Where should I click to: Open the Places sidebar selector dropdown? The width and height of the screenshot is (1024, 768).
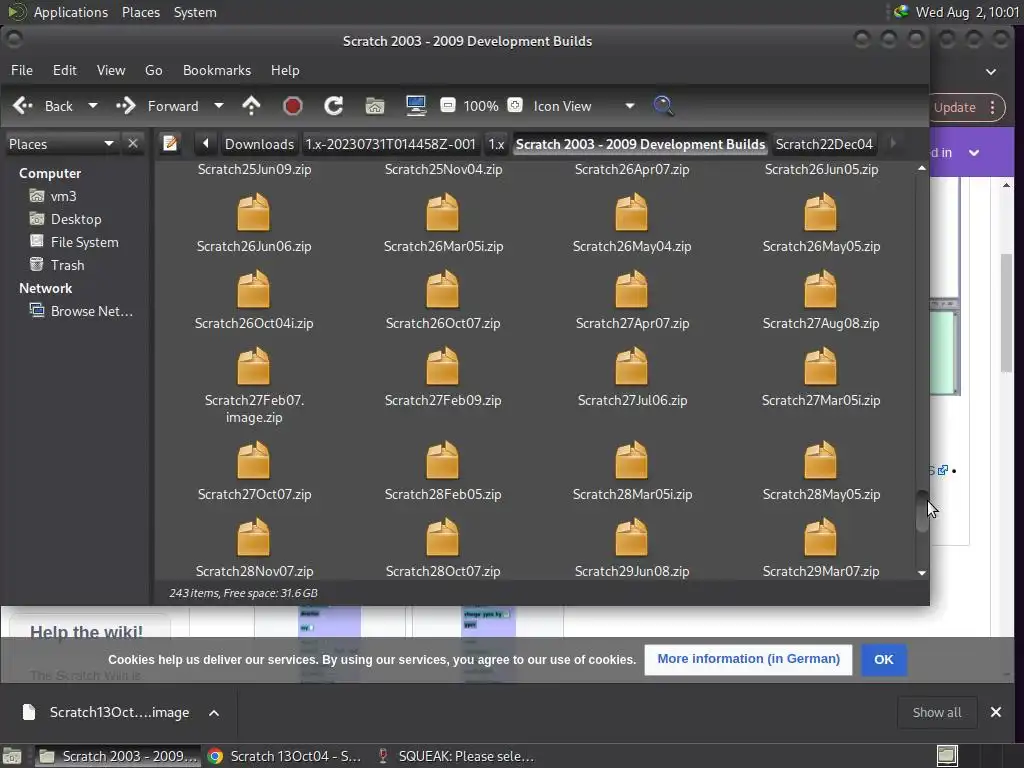61,144
